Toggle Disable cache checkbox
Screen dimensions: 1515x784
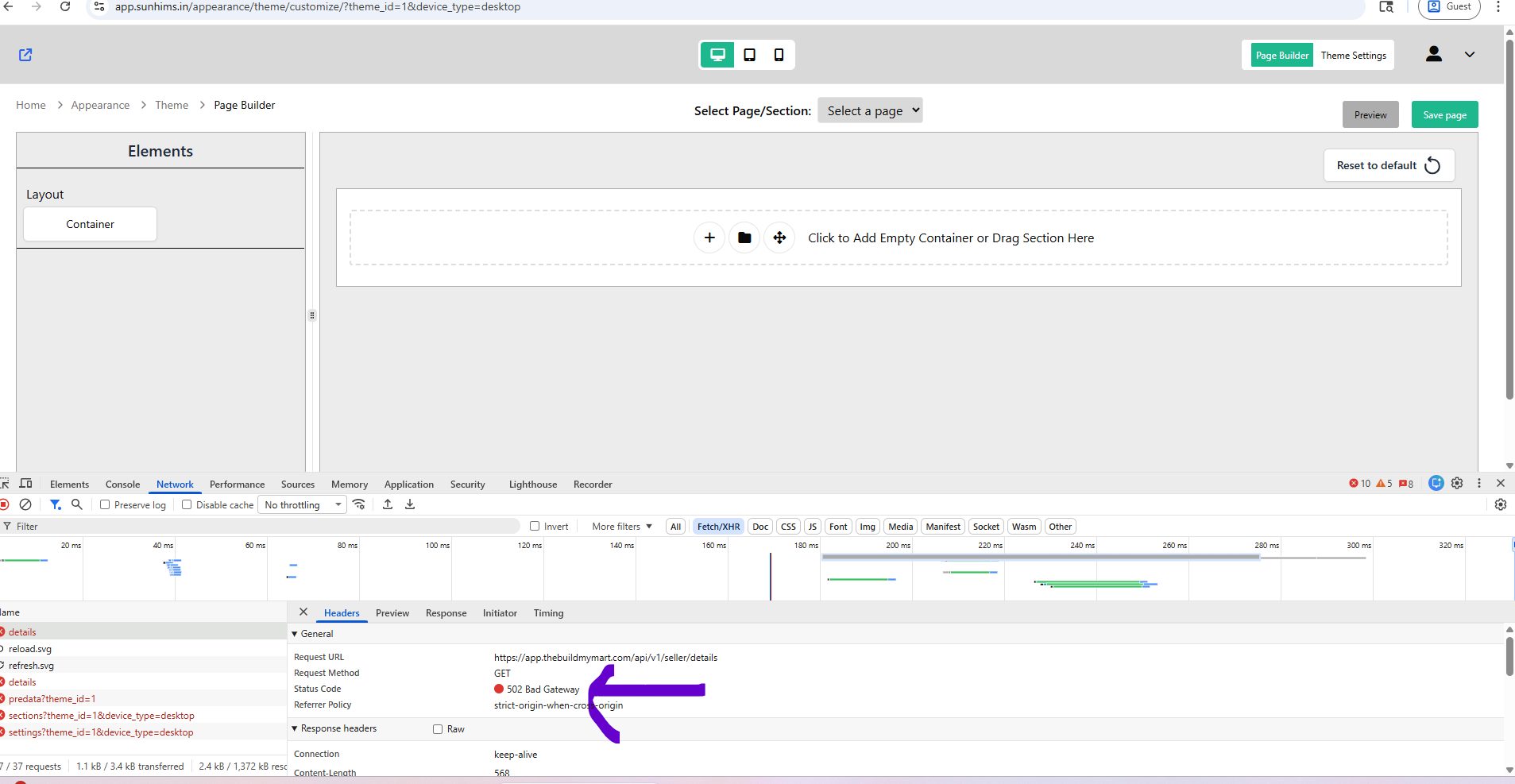(187, 504)
